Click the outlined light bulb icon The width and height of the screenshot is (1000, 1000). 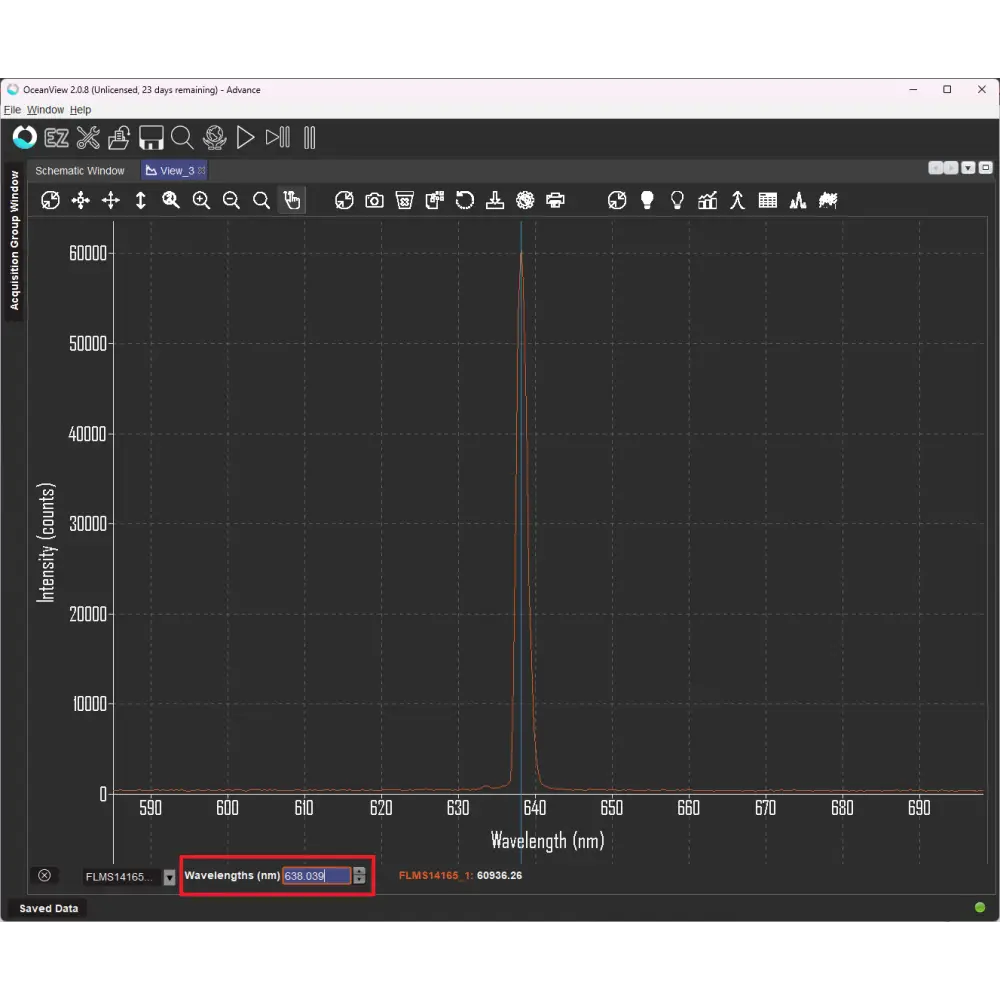(677, 200)
